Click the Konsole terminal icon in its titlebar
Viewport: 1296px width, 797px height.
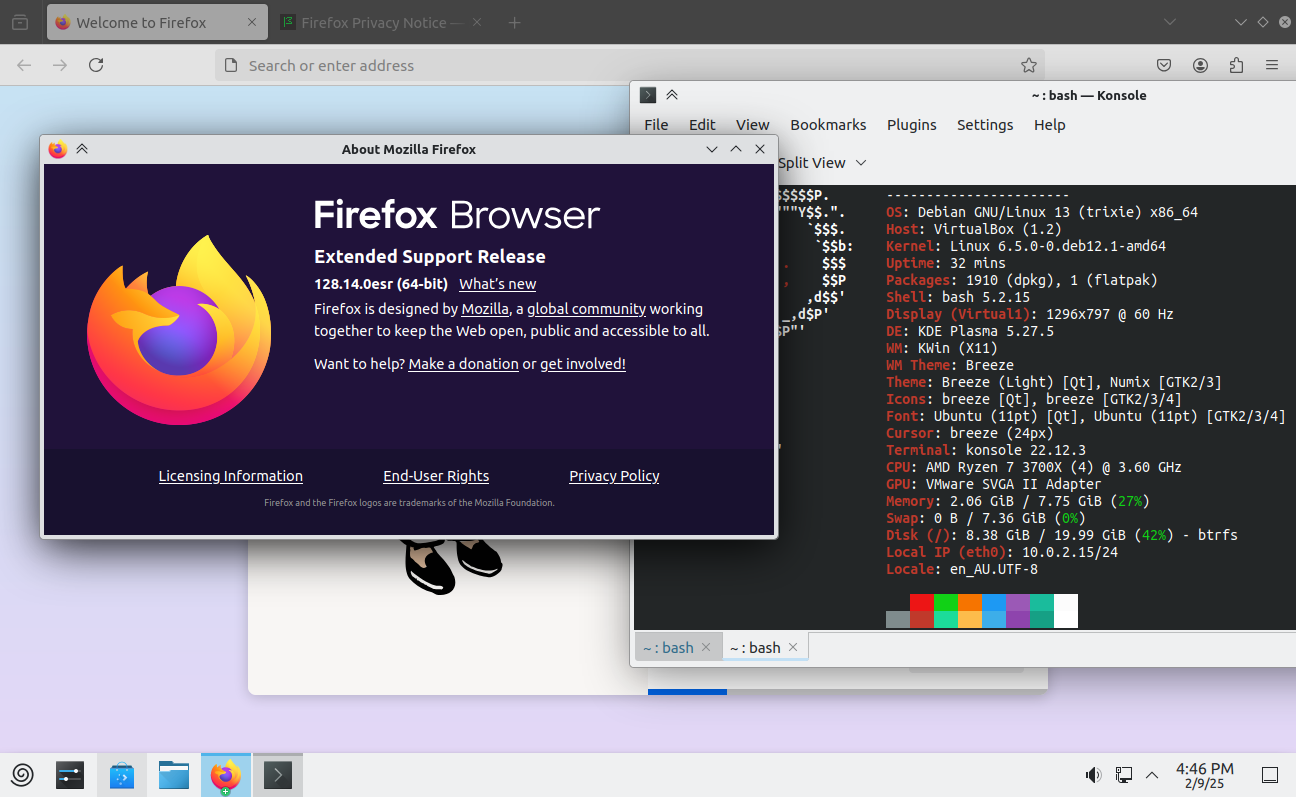click(648, 95)
